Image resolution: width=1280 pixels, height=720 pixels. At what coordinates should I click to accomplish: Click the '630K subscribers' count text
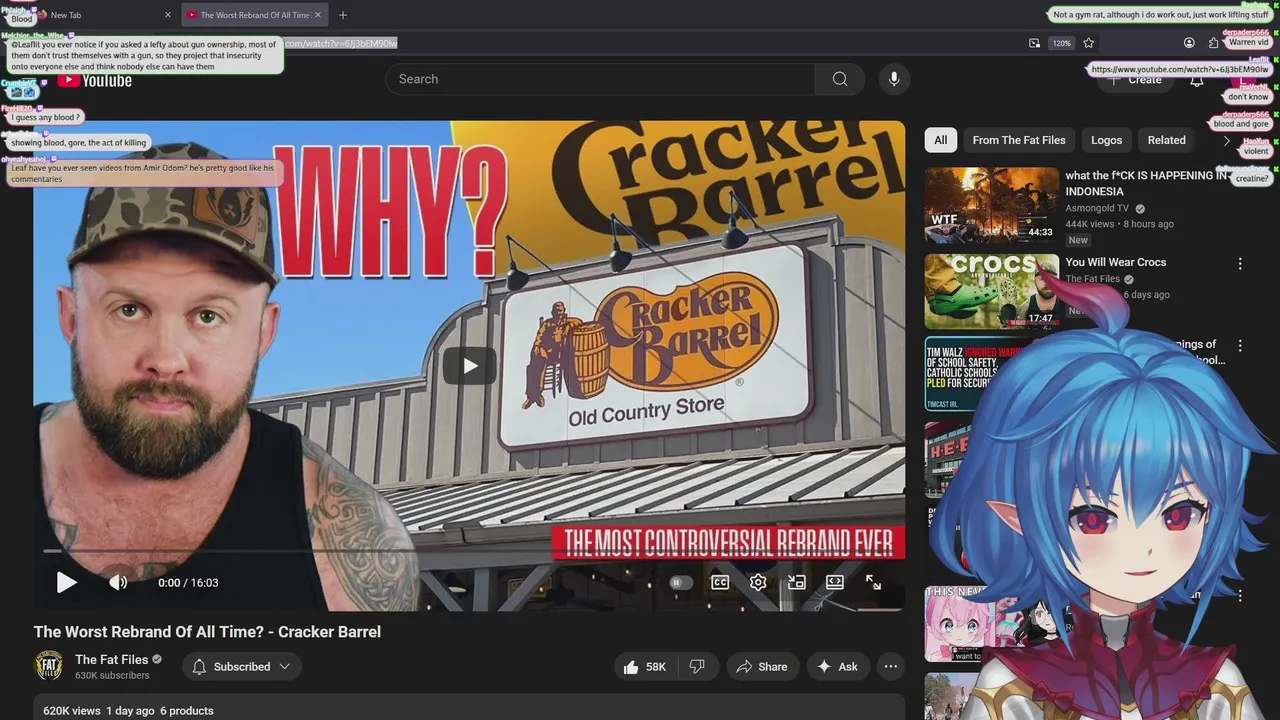click(x=112, y=676)
